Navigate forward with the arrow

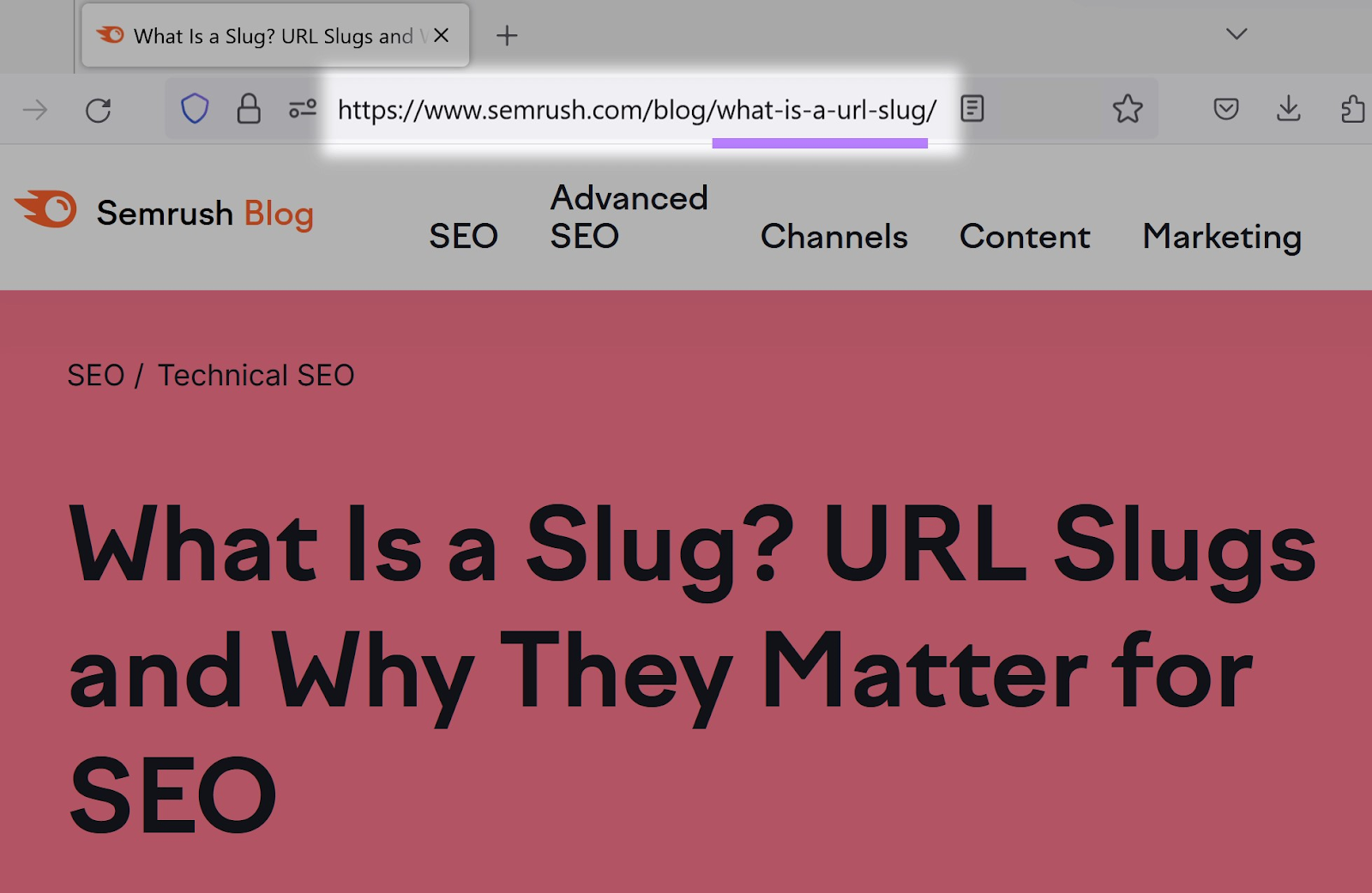34,109
